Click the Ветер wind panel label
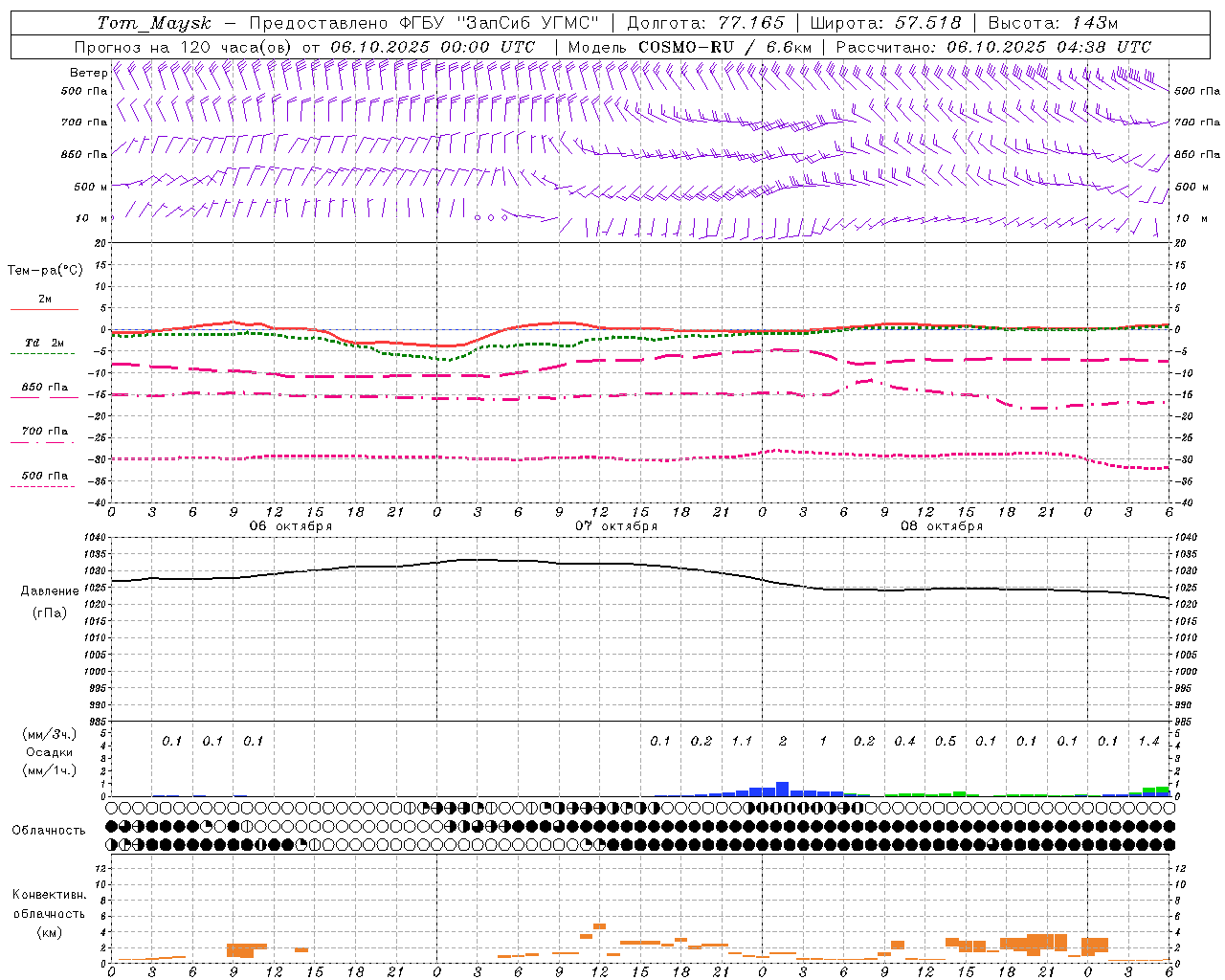Image resolution: width=1225 pixels, height=980 pixels. click(x=88, y=73)
